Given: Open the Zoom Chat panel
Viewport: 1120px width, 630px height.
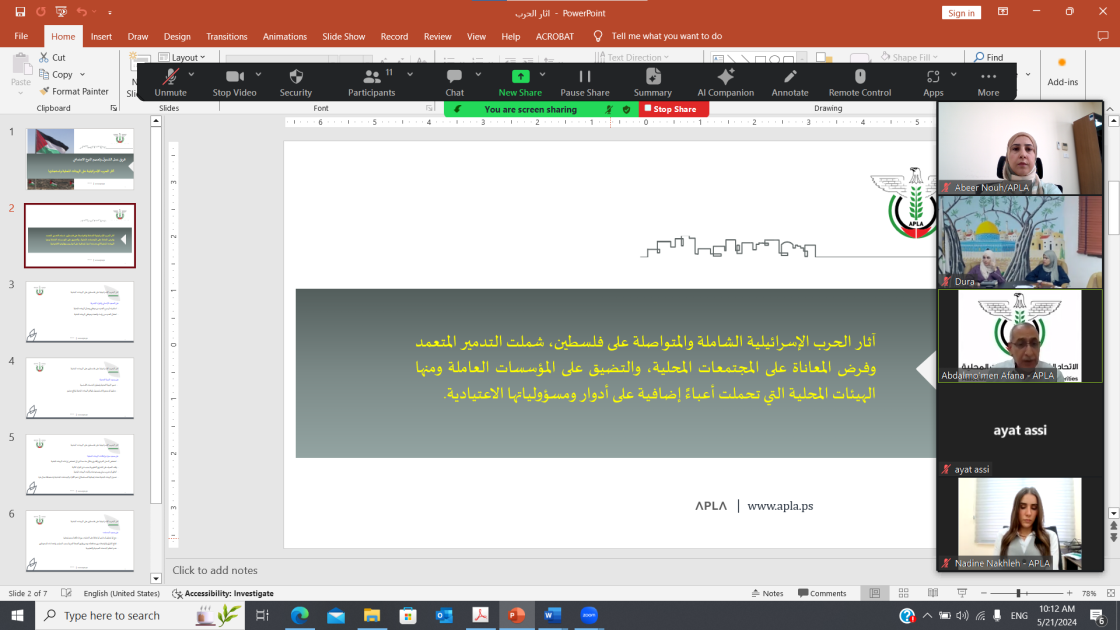Looking at the screenshot, I should coord(454,80).
